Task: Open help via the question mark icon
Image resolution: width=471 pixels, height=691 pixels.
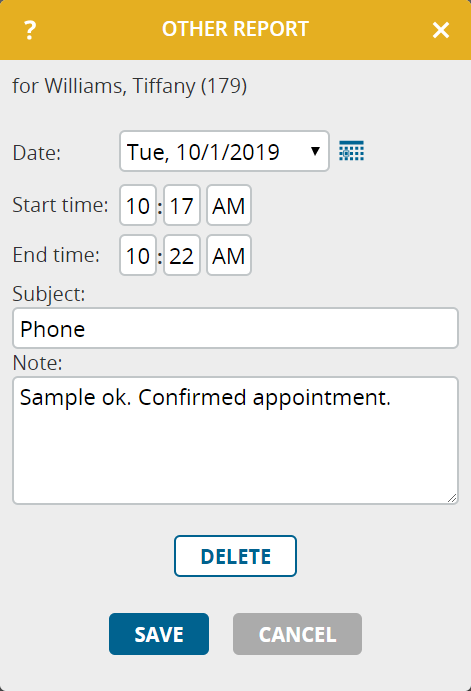Action: coord(30,30)
